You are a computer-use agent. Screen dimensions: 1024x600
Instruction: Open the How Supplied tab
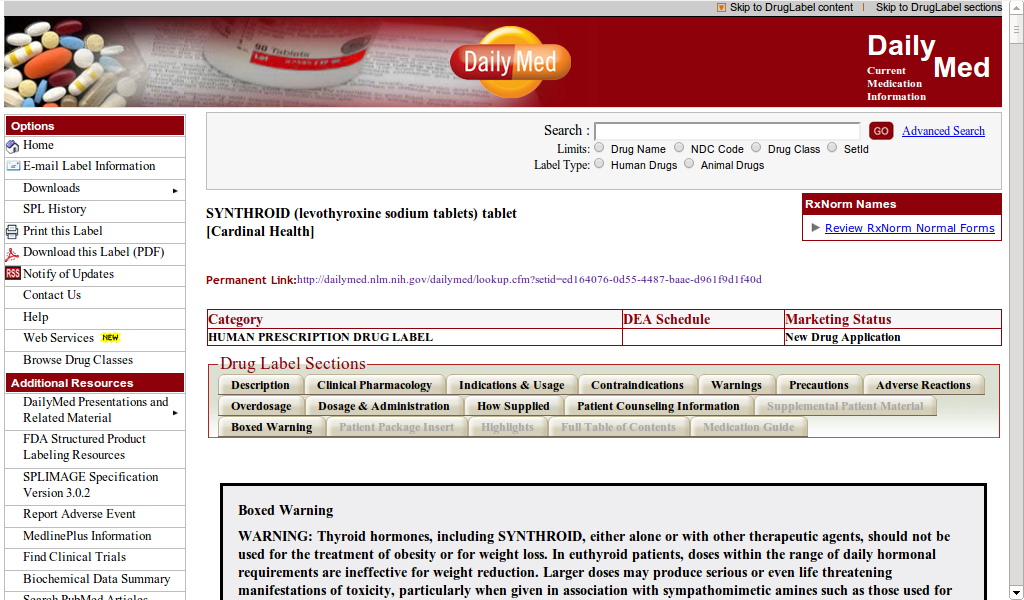(x=513, y=406)
